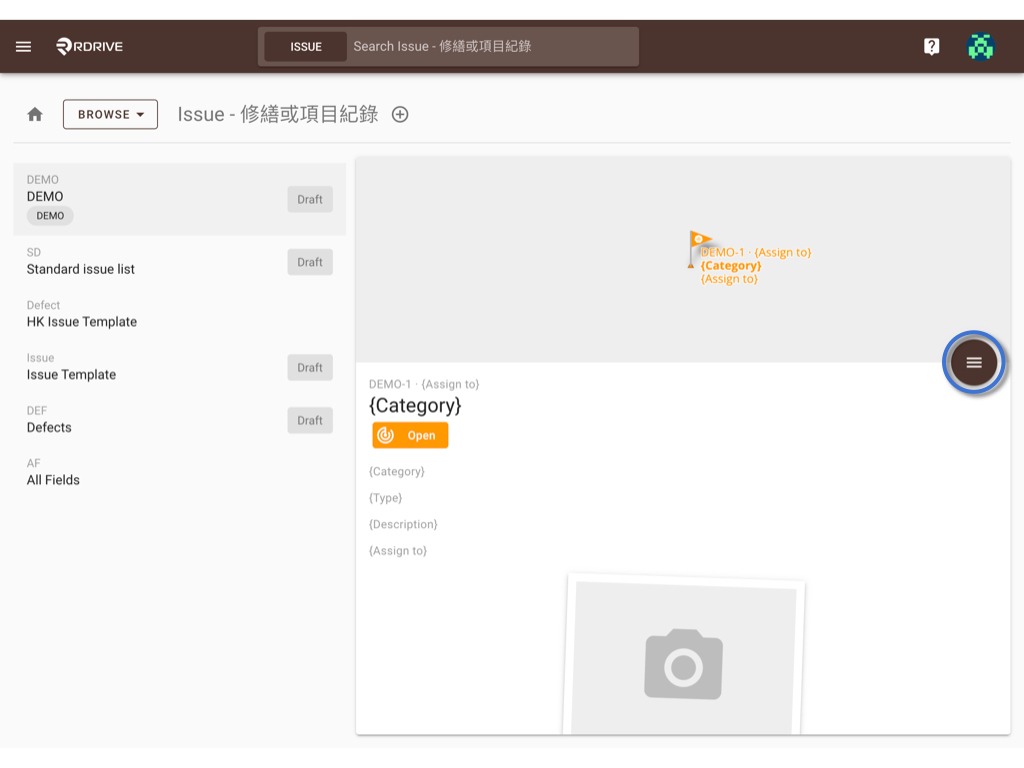Click the {Description} field placeholder
The width and height of the screenshot is (1024, 768).
point(403,524)
